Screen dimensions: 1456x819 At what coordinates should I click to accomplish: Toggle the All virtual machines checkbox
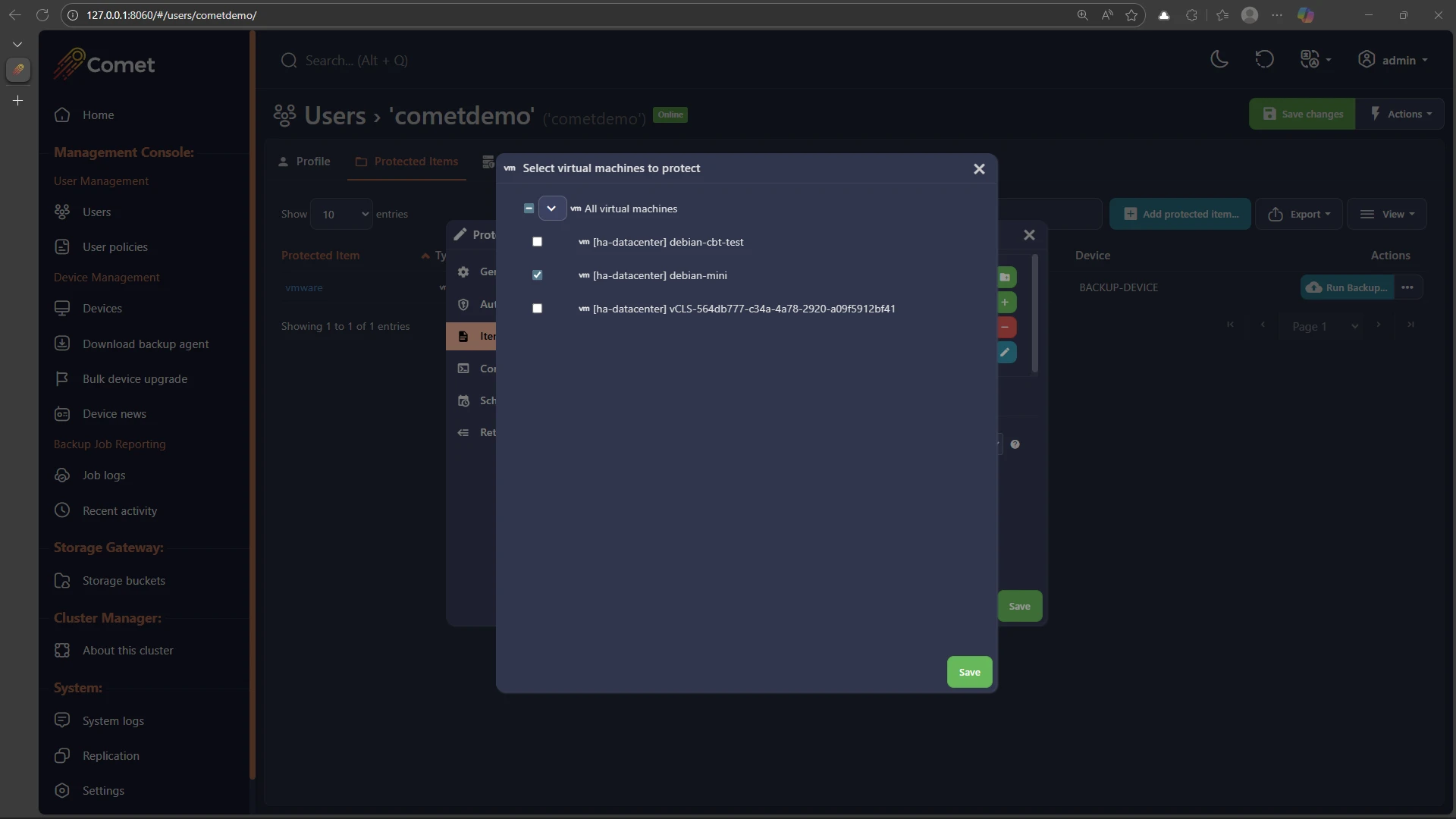coord(529,209)
